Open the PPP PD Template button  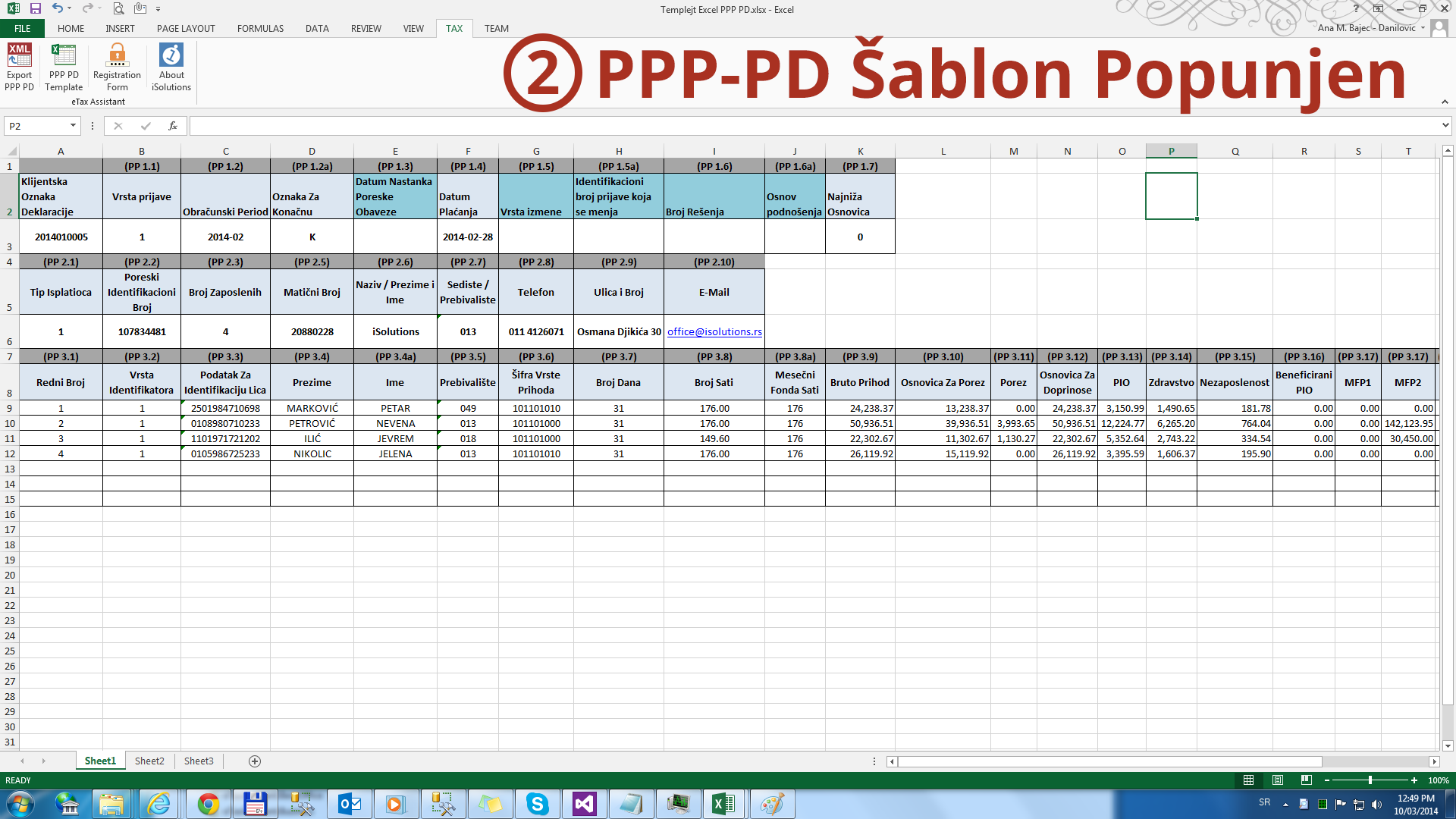[64, 55]
